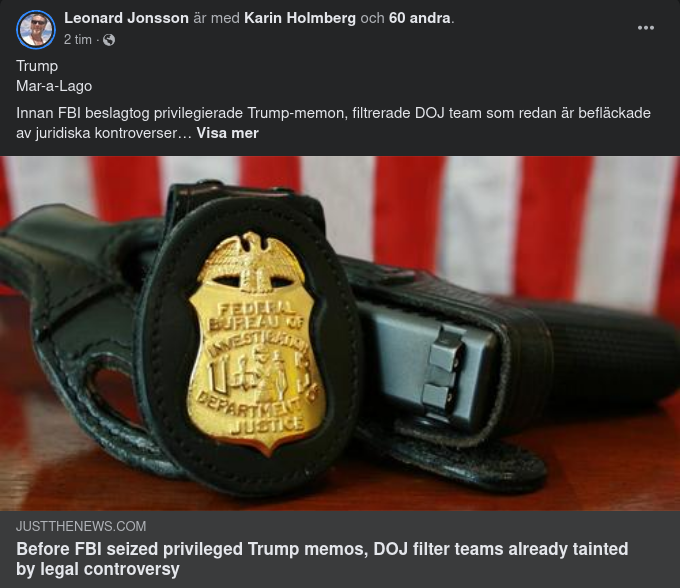Screen dimensions: 680x588
Task: Click the Leonard Jonsson author name
Action: (126, 18)
